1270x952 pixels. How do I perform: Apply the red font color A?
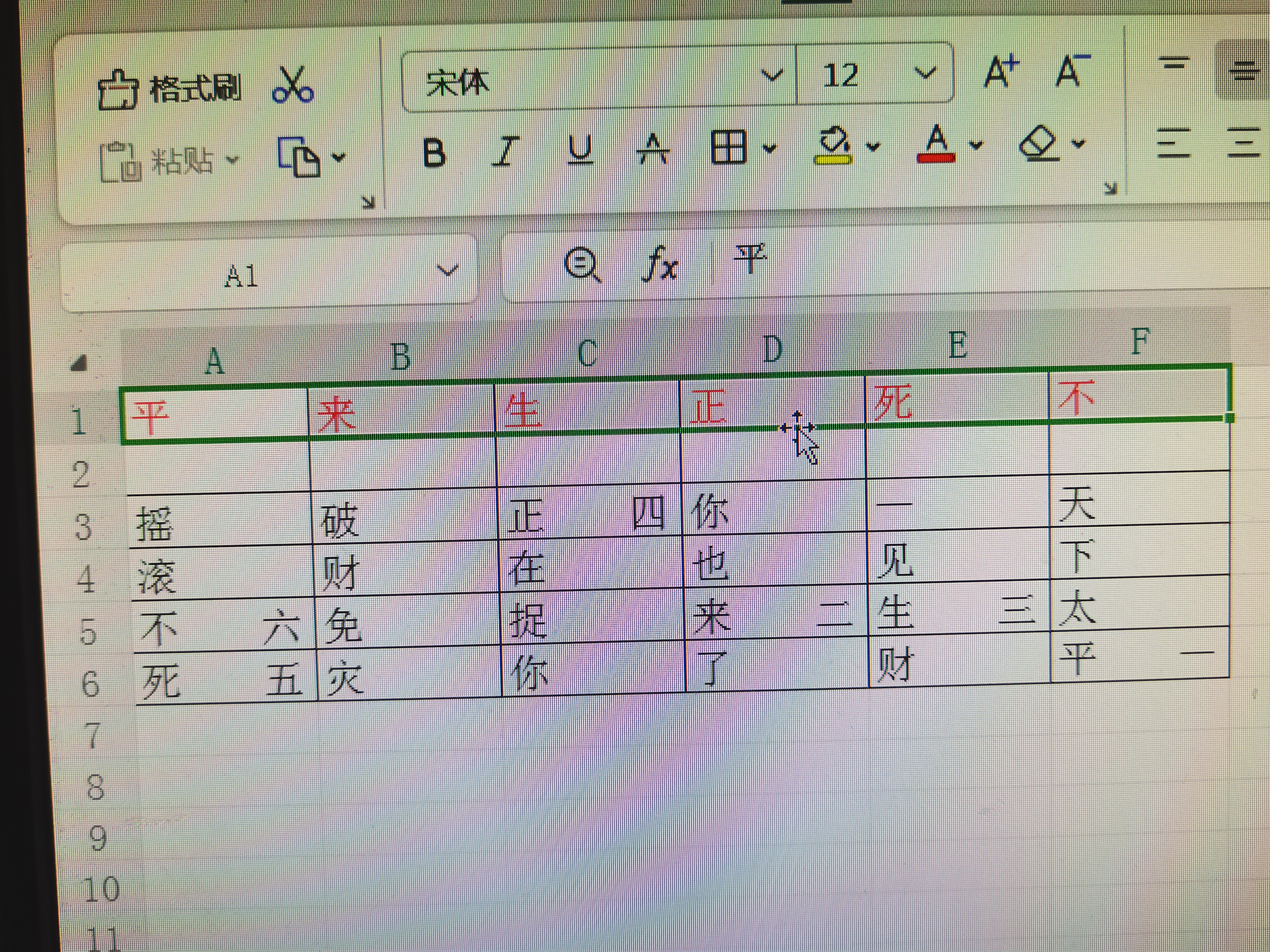[937, 144]
